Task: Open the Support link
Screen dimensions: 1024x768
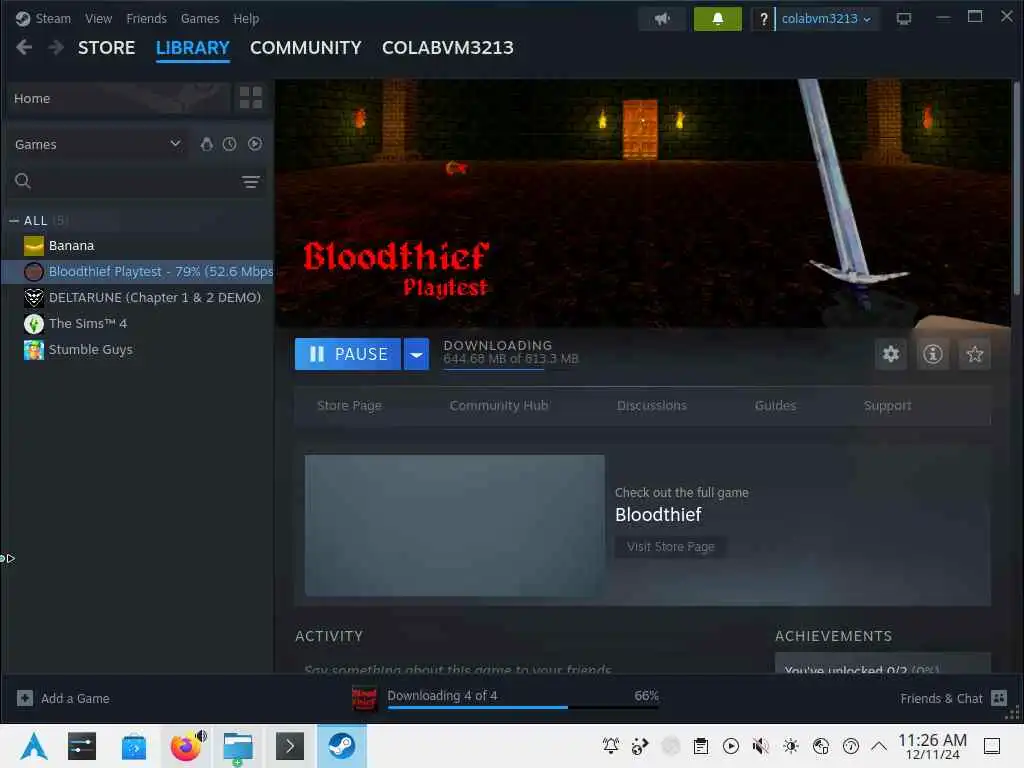Action: 888,406
